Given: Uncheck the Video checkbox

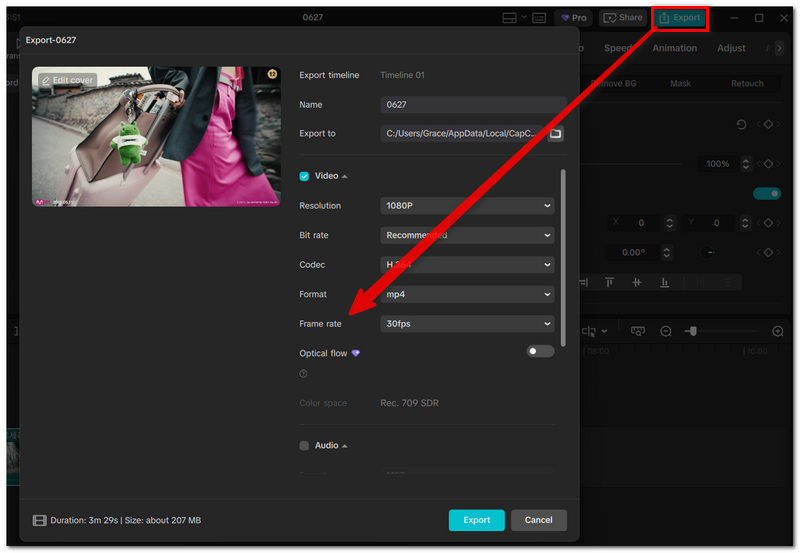Looking at the screenshot, I should 304,177.
